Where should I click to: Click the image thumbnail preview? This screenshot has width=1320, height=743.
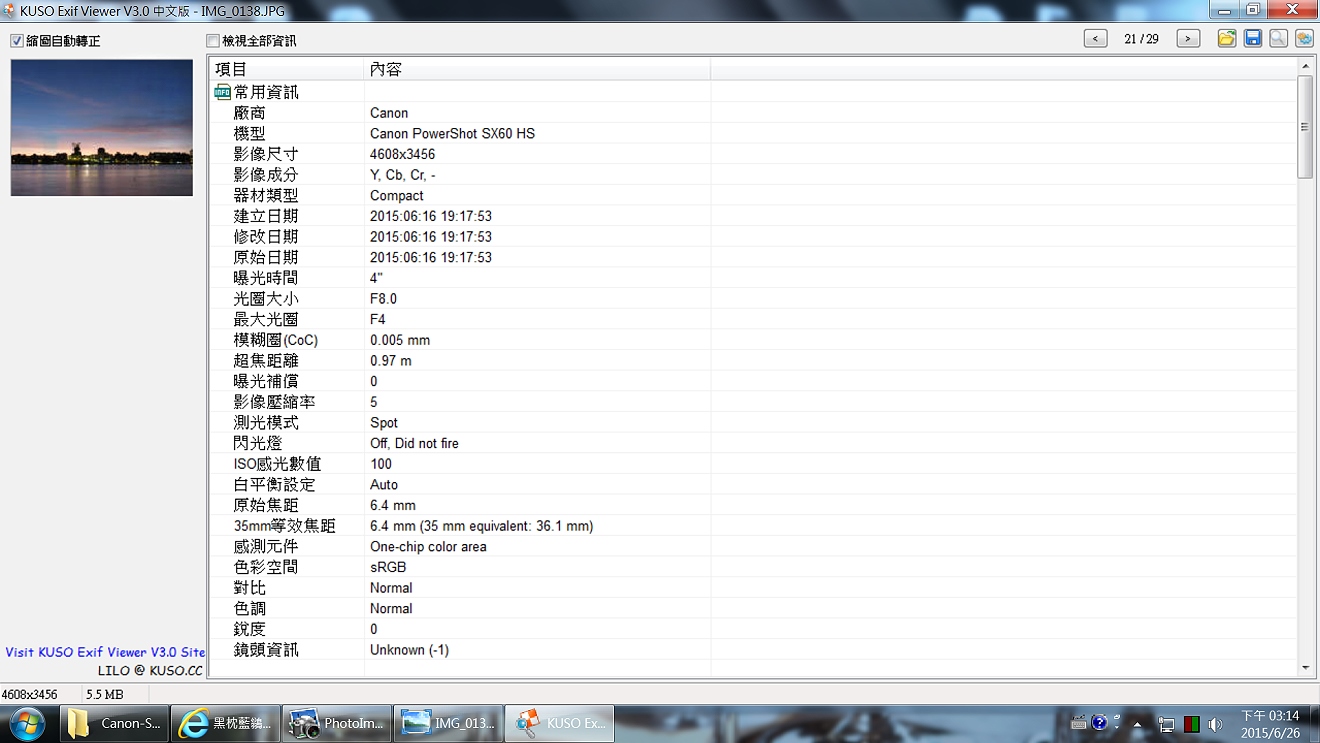click(x=102, y=127)
